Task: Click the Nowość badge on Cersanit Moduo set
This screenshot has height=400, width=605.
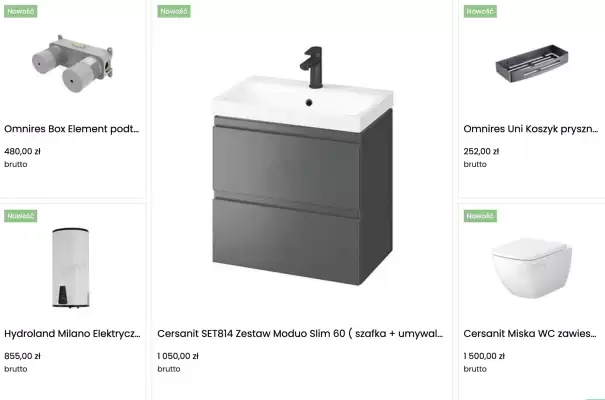Action: coord(174,11)
